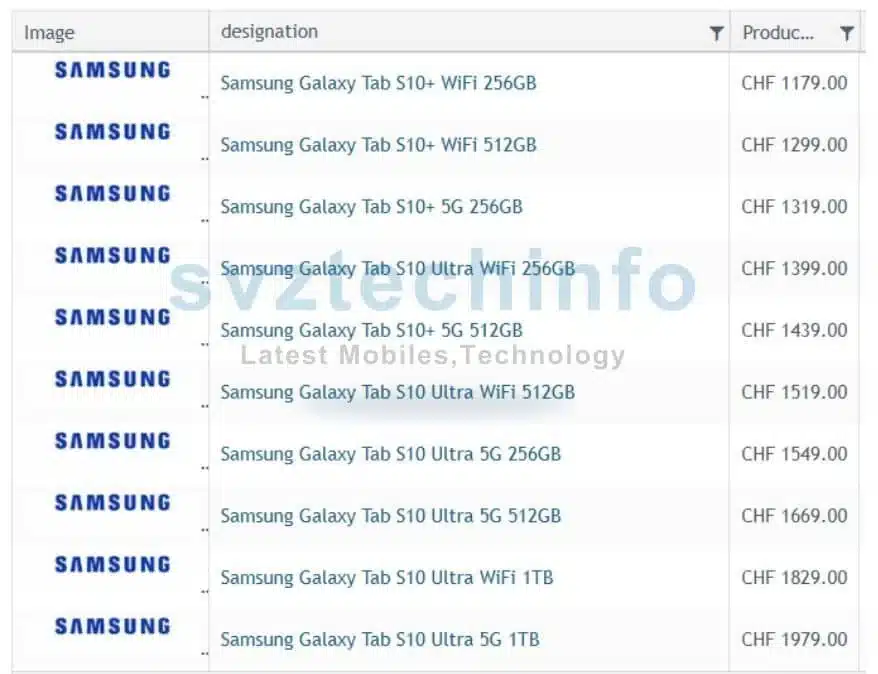This screenshot has width=878, height=674.
Task: Open Samsung Galaxy Tab S10 Ultra 5G 256GB
Action: pos(391,454)
